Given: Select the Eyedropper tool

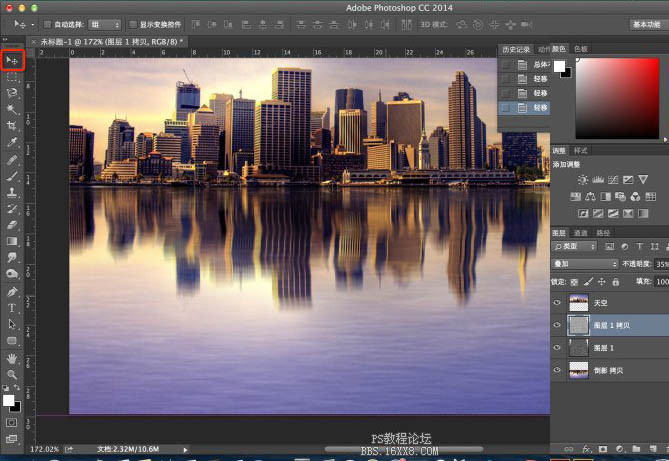Looking at the screenshot, I should (12, 142).
